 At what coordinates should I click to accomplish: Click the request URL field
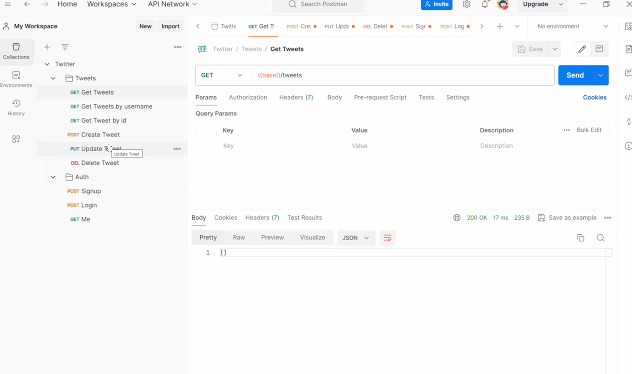tap(403, 75)
